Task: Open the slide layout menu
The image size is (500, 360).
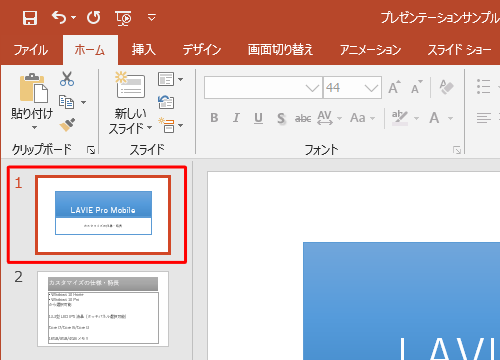Action: click(170, 79)
